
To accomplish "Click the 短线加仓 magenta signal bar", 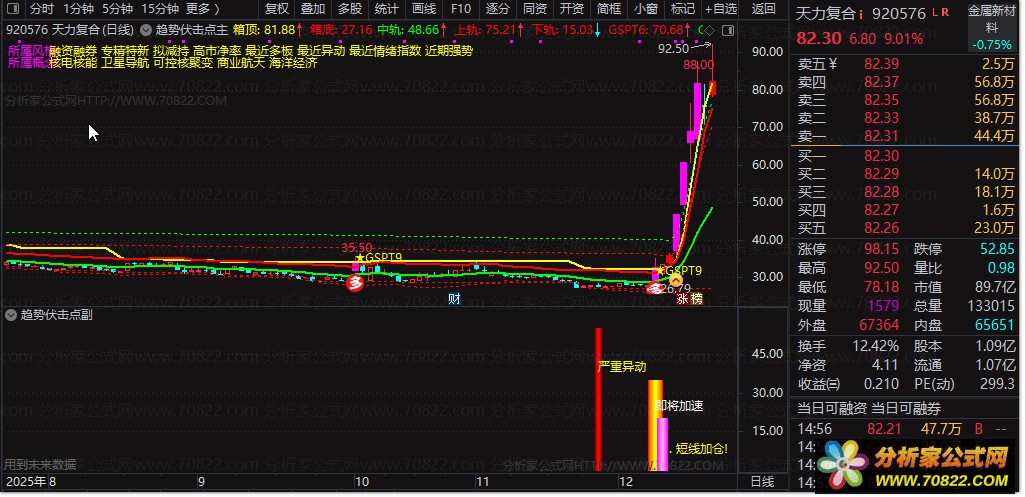I will coord(662,445).
